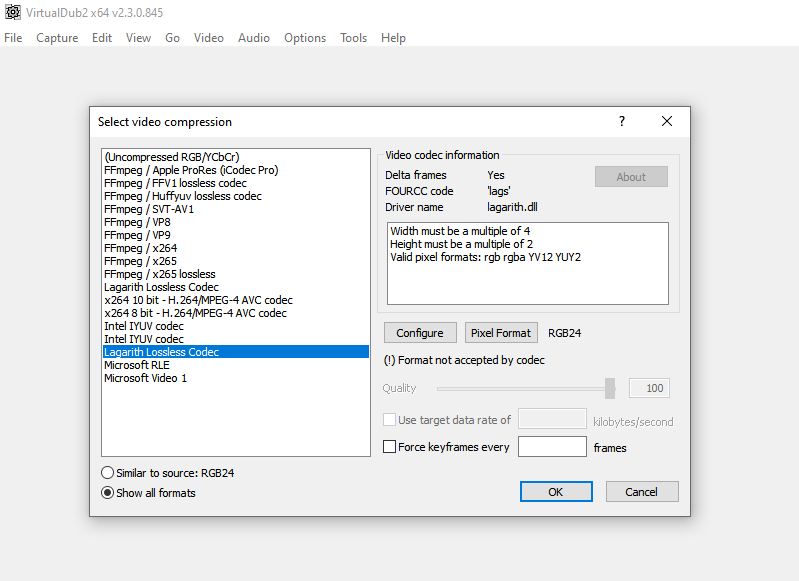The height and width of the screenshot is (581, 799).
Task: Enable the Force keyframes every checkbox
Action: 389,447
